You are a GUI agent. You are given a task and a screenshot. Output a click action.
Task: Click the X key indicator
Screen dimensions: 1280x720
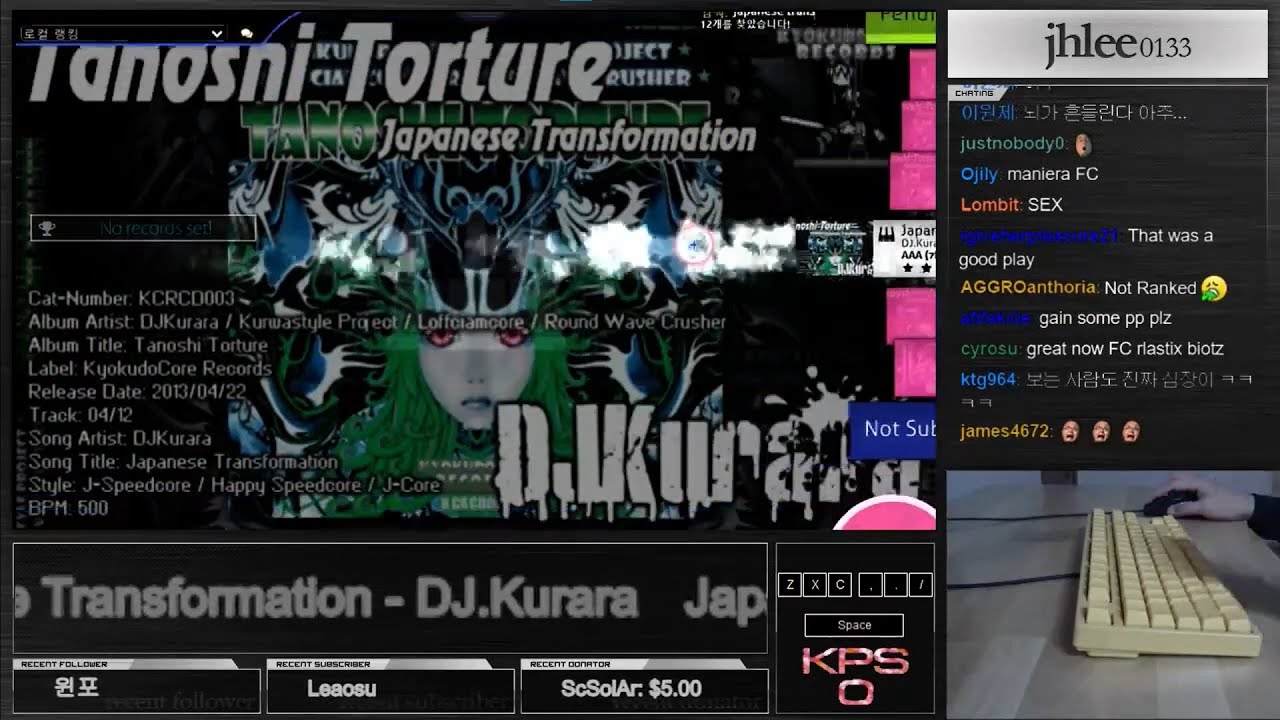pos(815,585)
